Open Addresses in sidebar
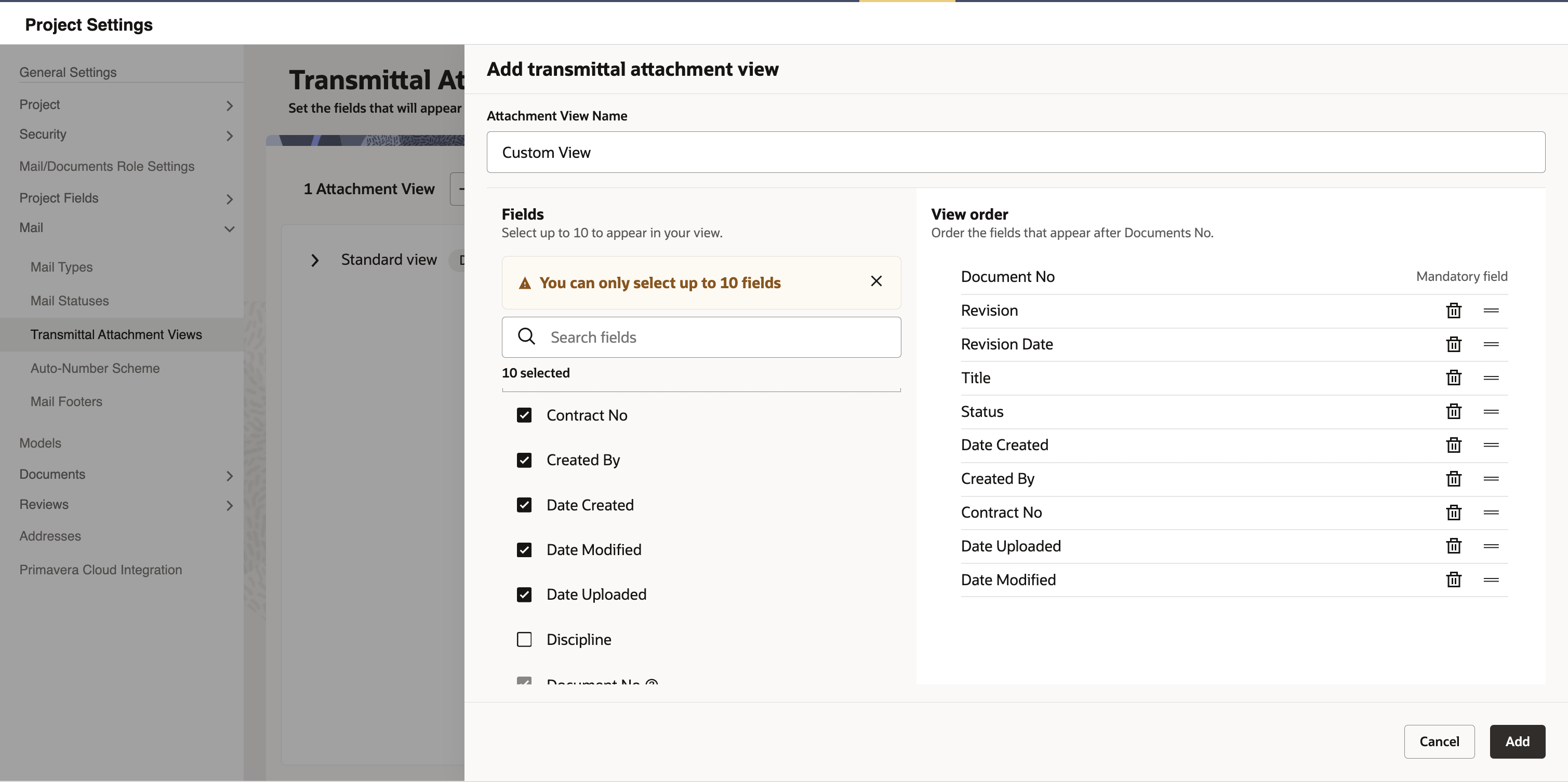 [50, 536]
